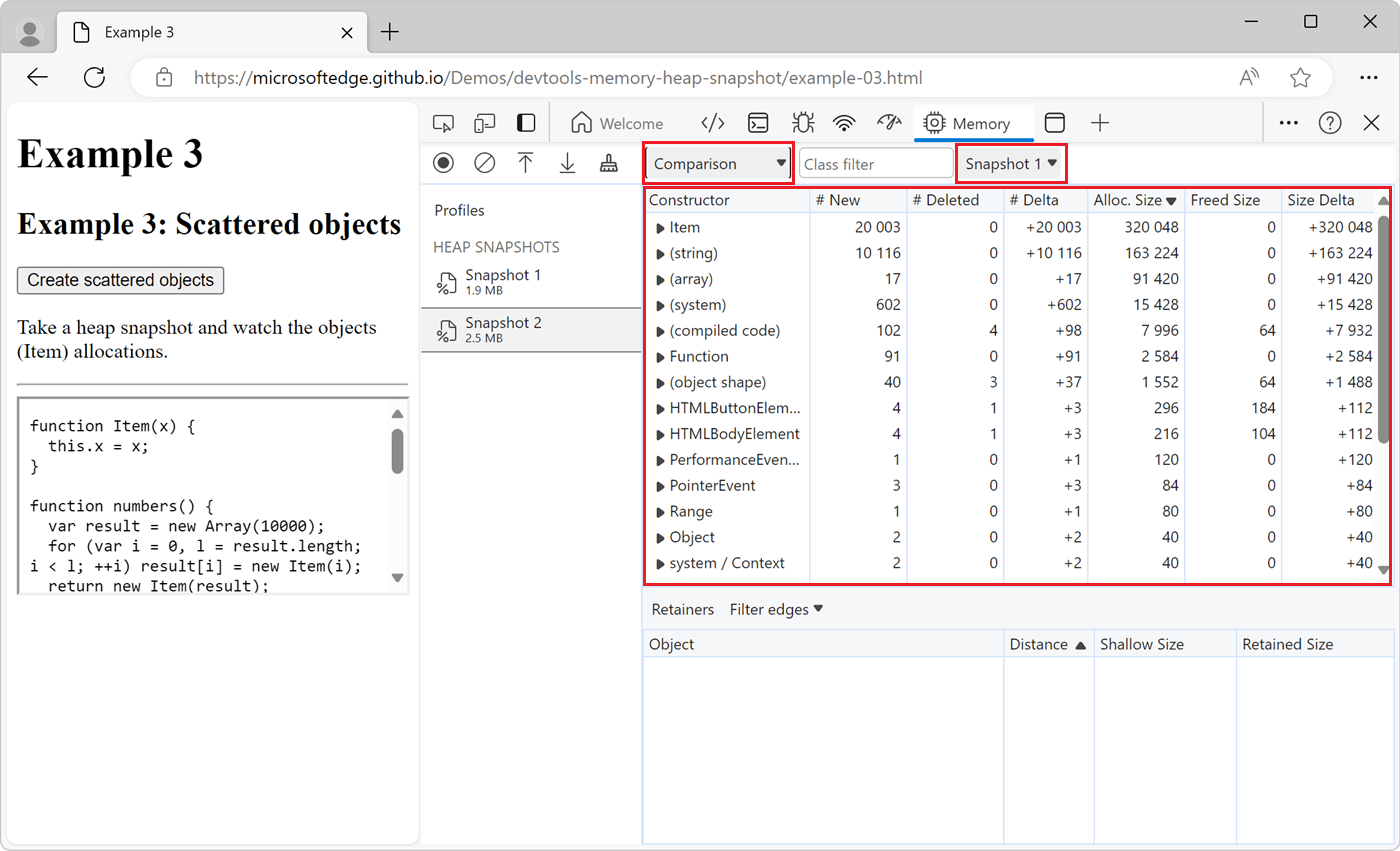The width and height of the screenshot is (1400, 851).
Task: Select the Inspect element tool icon
Action: coord(443,122)
